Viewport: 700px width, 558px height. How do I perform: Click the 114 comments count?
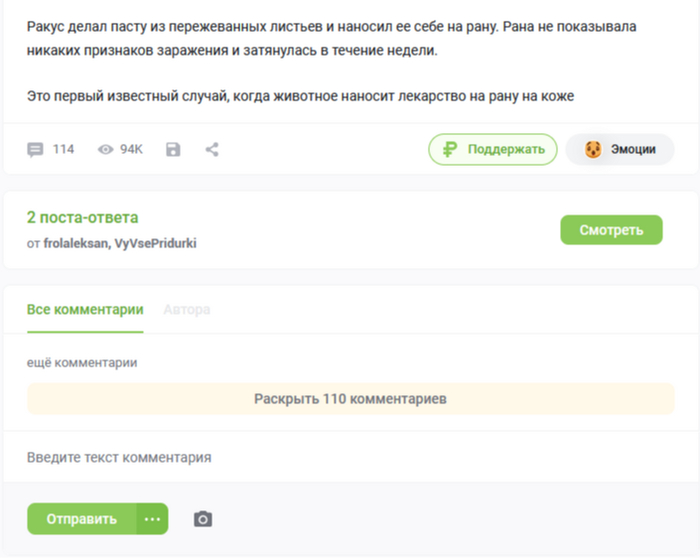[63, 149]
